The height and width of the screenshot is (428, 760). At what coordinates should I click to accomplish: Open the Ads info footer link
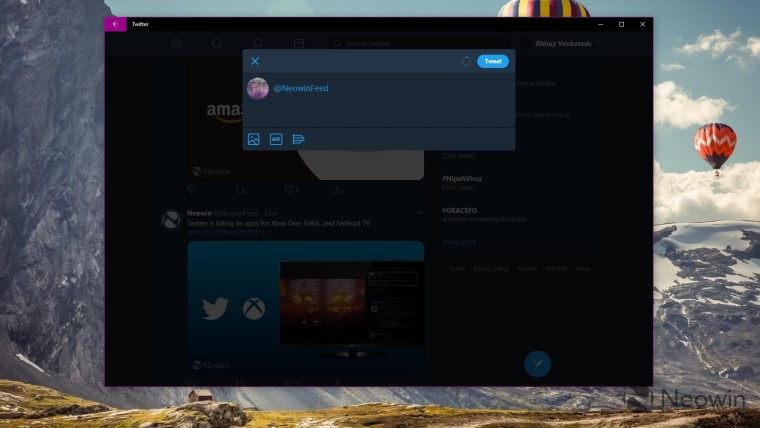click(x=556, y=269)
